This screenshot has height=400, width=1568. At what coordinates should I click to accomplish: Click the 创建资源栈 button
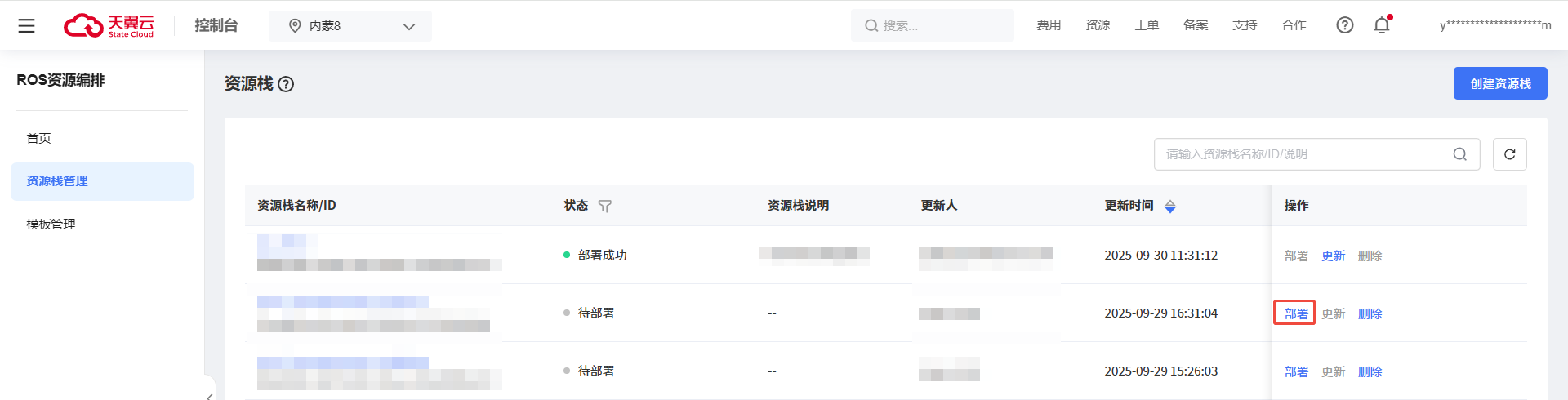(1499, 83)
